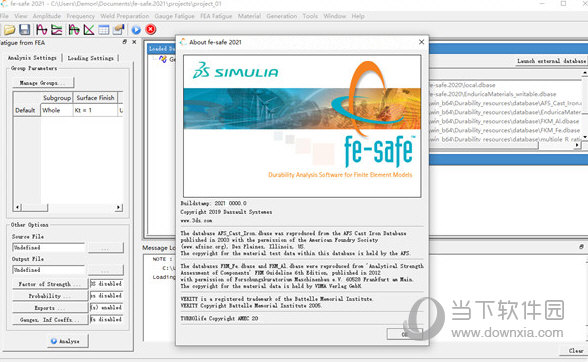Screen dimensions: 588x362
Task: Stop the process with the red X icon
Action: point(151,30)
